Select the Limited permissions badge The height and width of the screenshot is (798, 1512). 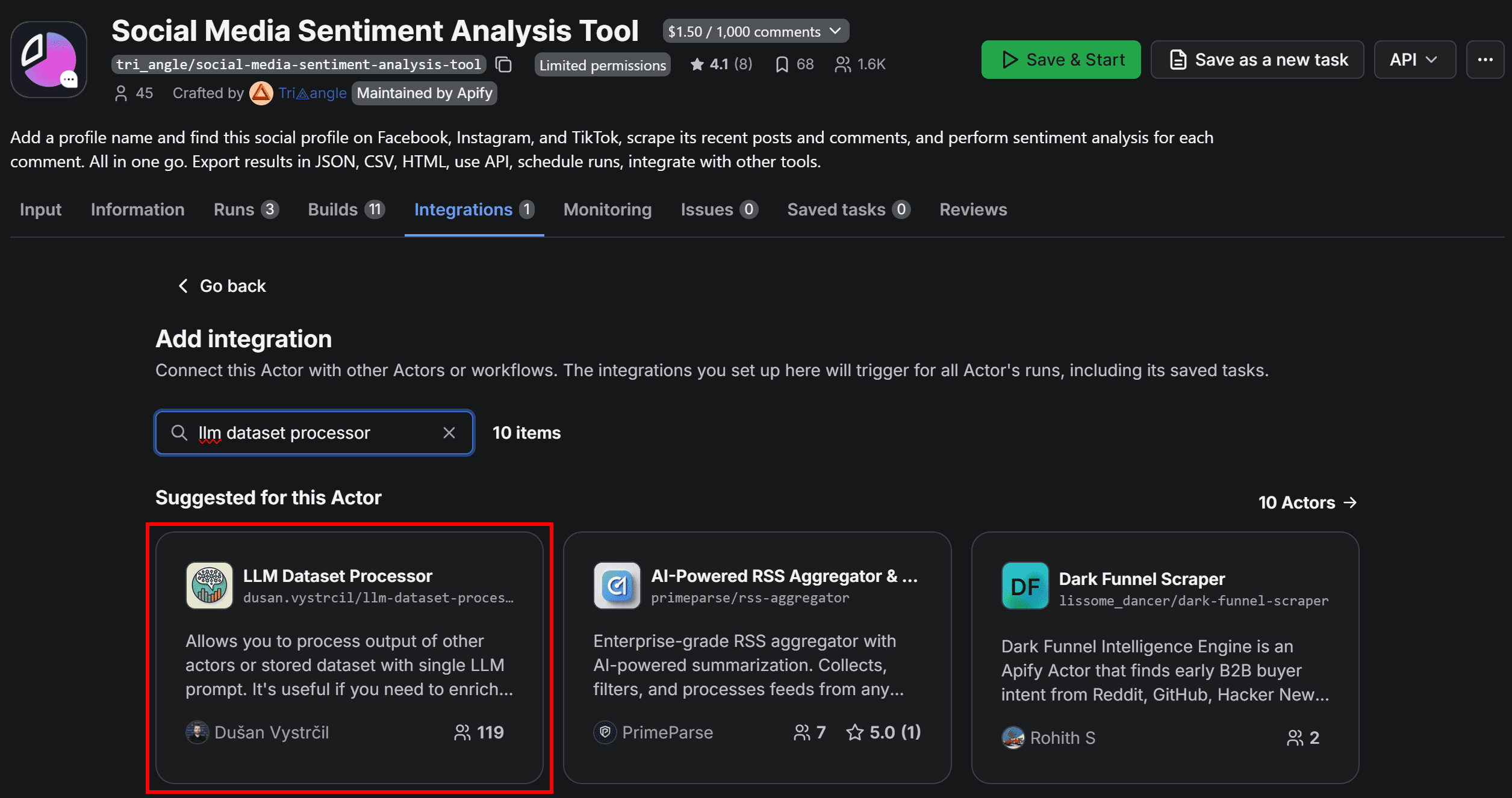click(602, 65)
